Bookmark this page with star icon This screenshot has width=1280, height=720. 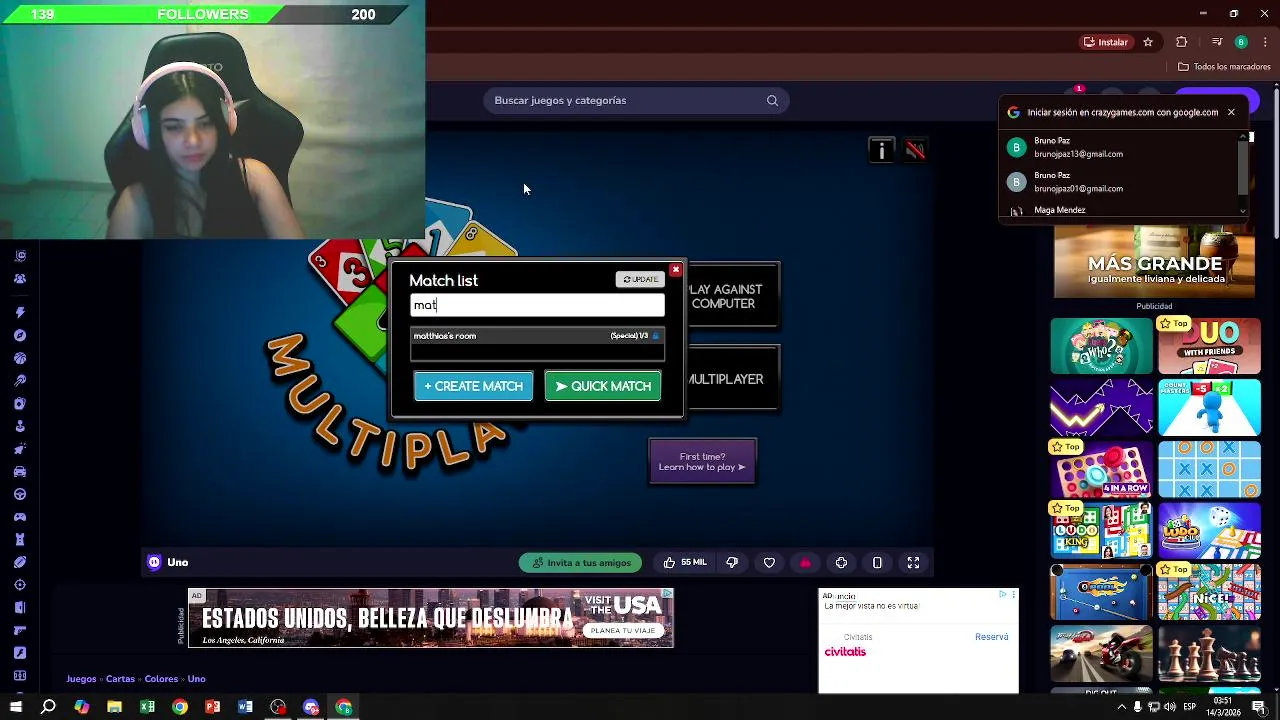point(1148,42)
